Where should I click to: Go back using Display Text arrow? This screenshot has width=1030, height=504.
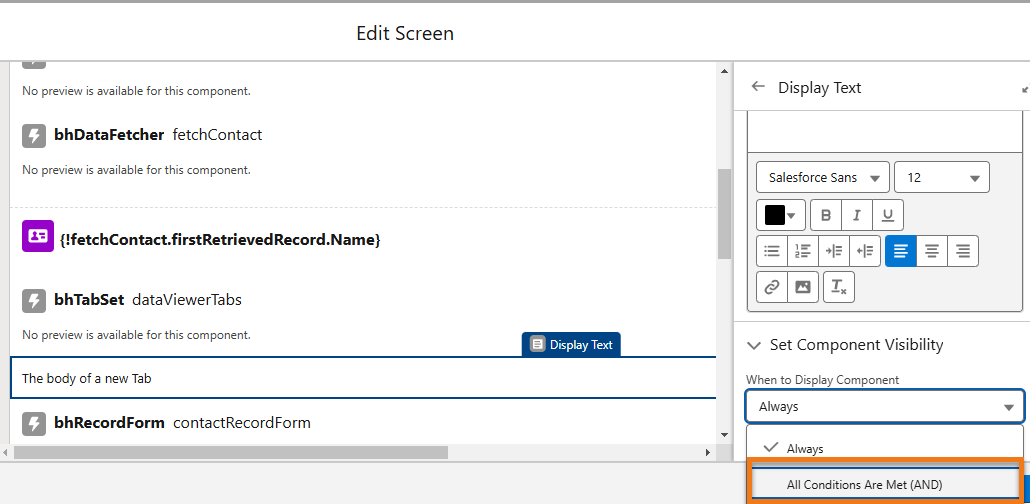click(758, 87)
